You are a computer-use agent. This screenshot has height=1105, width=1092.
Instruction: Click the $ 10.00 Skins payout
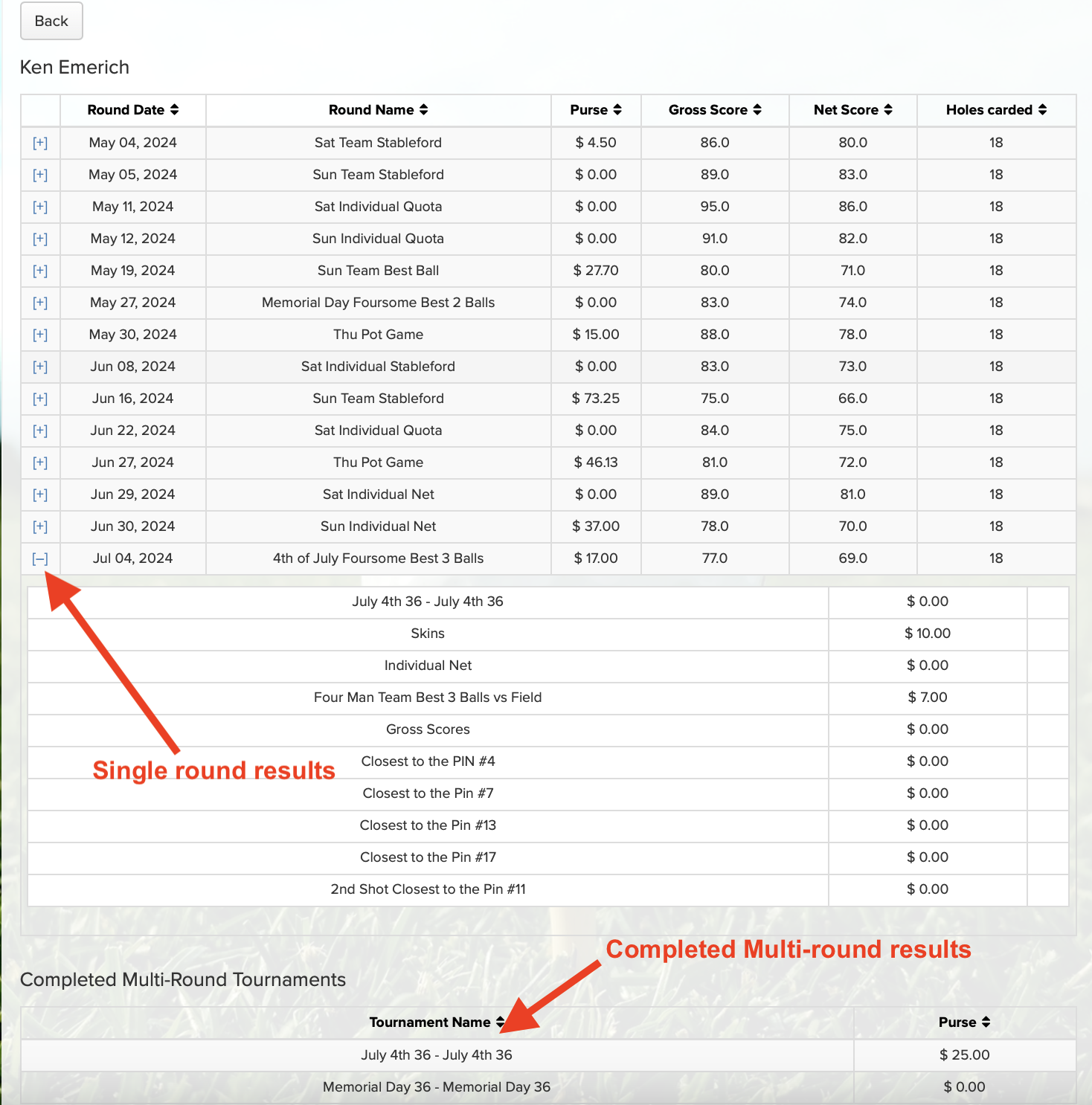coord(928,634)
